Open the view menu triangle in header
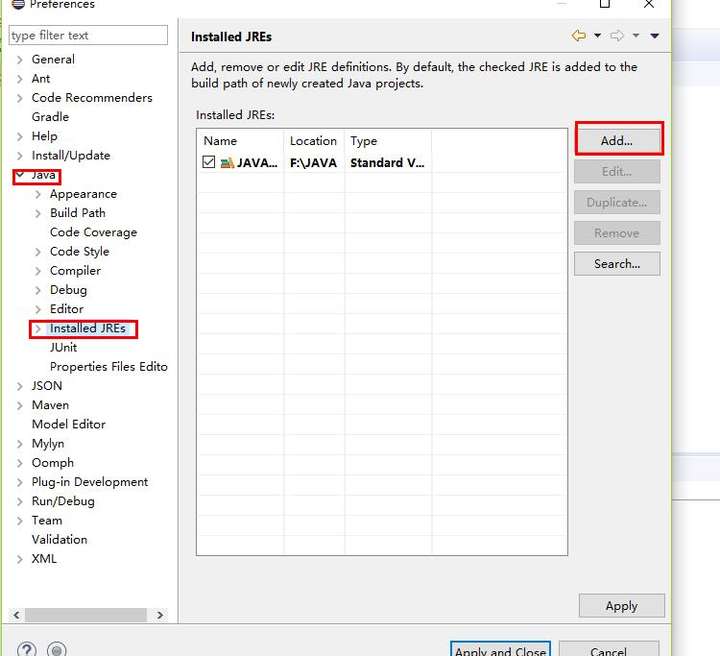Viewport: 720px width, 656px height. (654, 35)
